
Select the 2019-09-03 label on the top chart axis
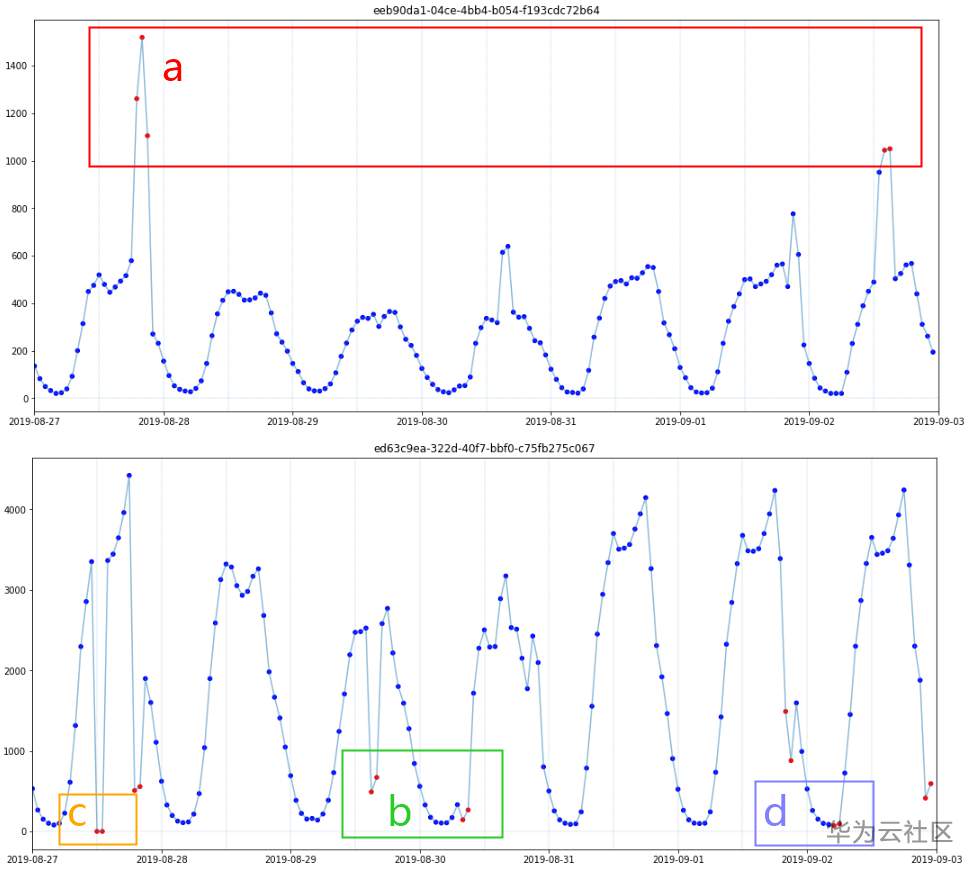(x=938, y=421)
